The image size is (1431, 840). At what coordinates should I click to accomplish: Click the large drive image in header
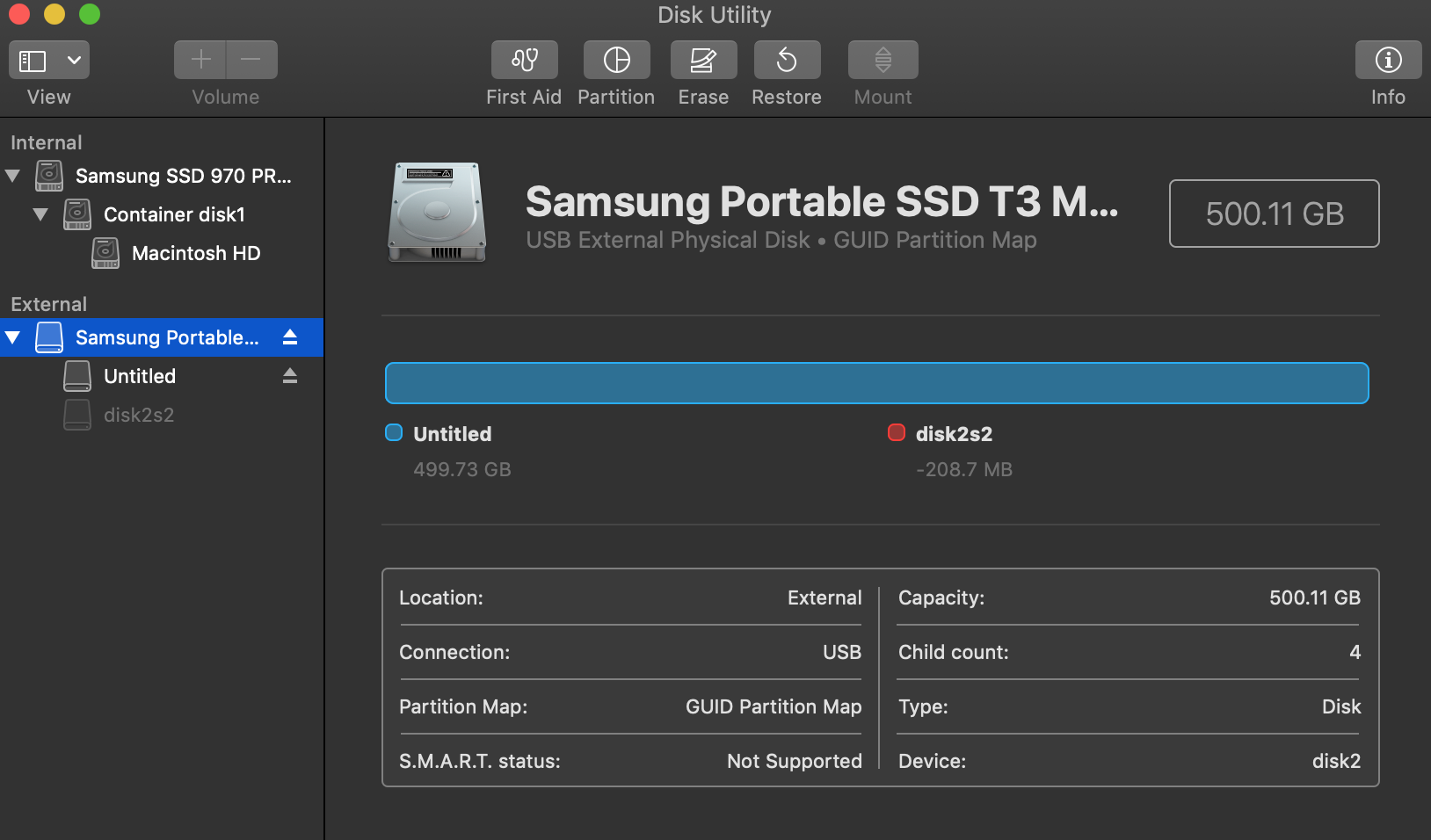437,213
